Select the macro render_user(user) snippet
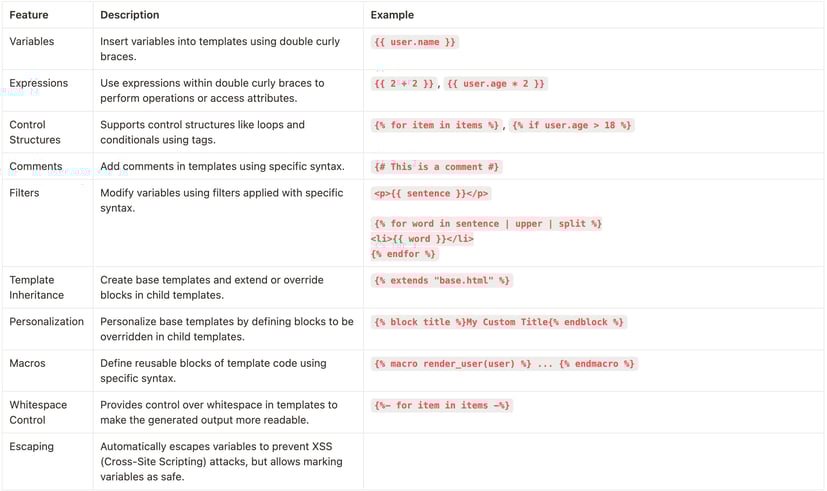 tap(453, 364)
